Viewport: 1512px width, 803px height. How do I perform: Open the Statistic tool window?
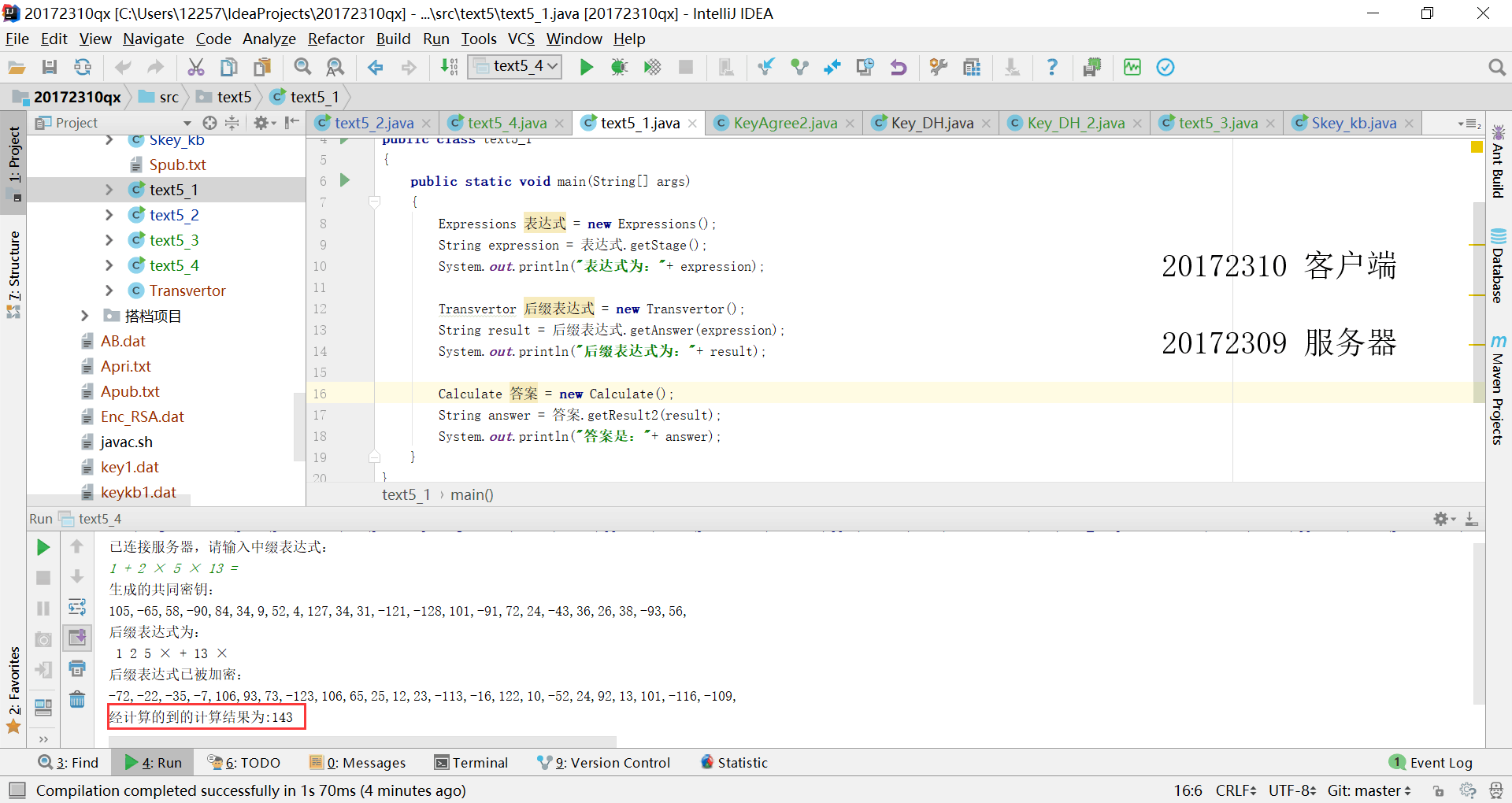coord(734,762)
